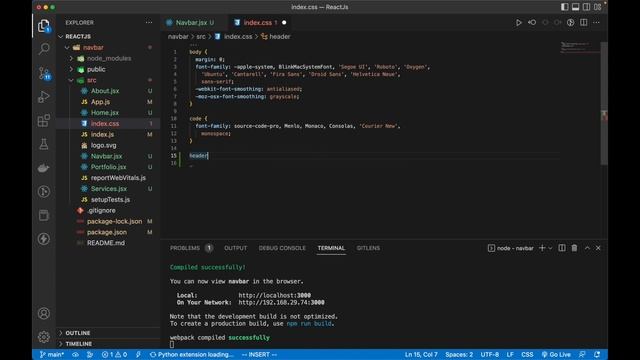Open the OUTPUT panel tab
Image resolution: width=640 pixels, height=360 pixels.
pos(236,248)
